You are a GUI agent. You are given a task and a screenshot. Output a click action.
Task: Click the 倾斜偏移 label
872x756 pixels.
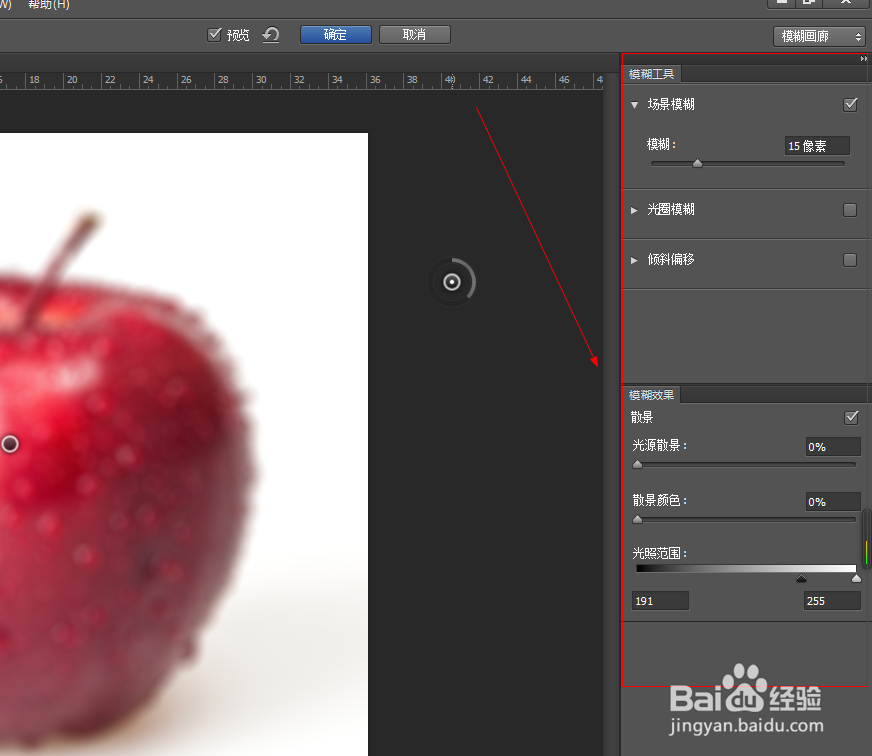(x=671, y=260)
